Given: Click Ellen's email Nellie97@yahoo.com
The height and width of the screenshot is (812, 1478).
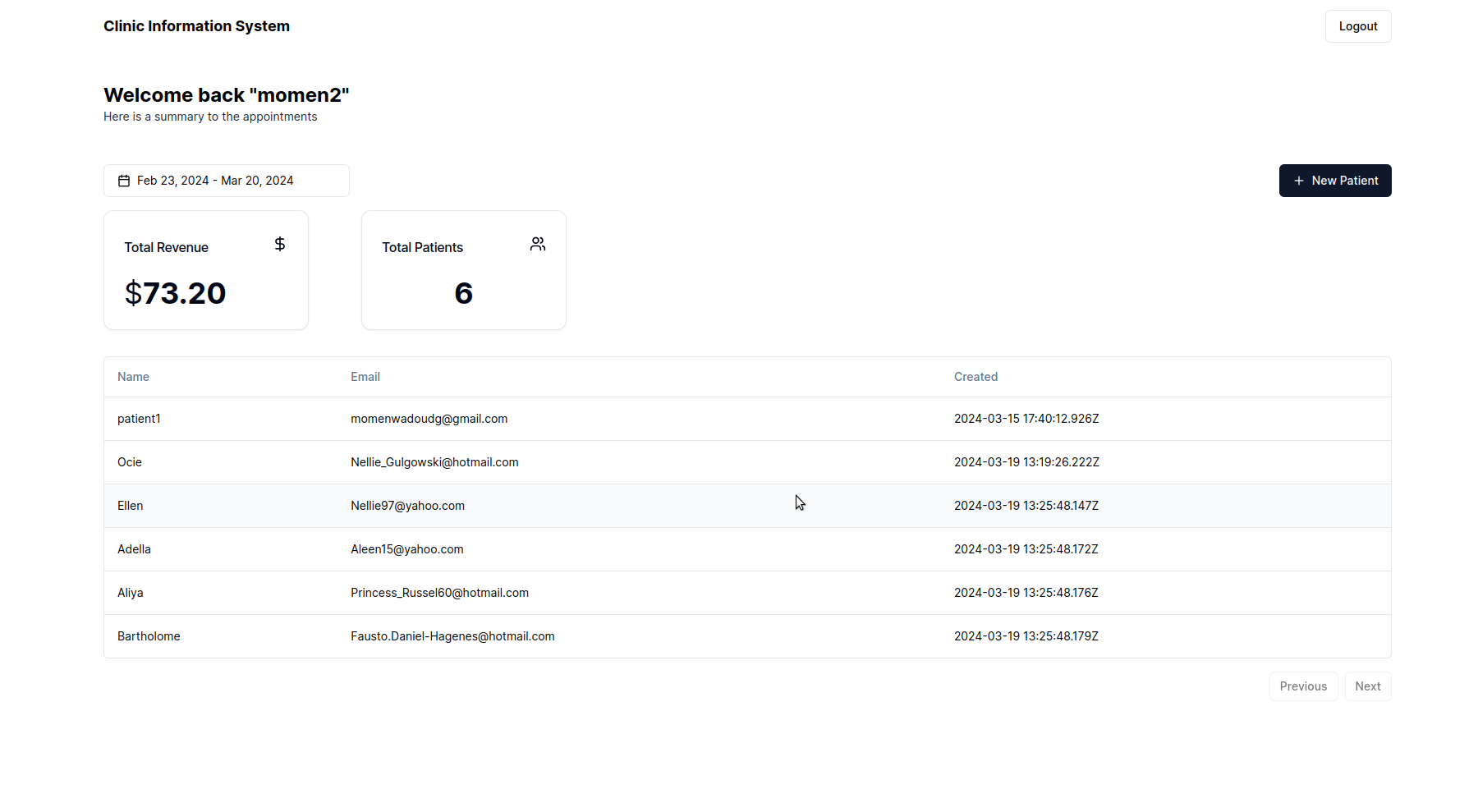Looking at the screenshot, I should coord(407,506).
